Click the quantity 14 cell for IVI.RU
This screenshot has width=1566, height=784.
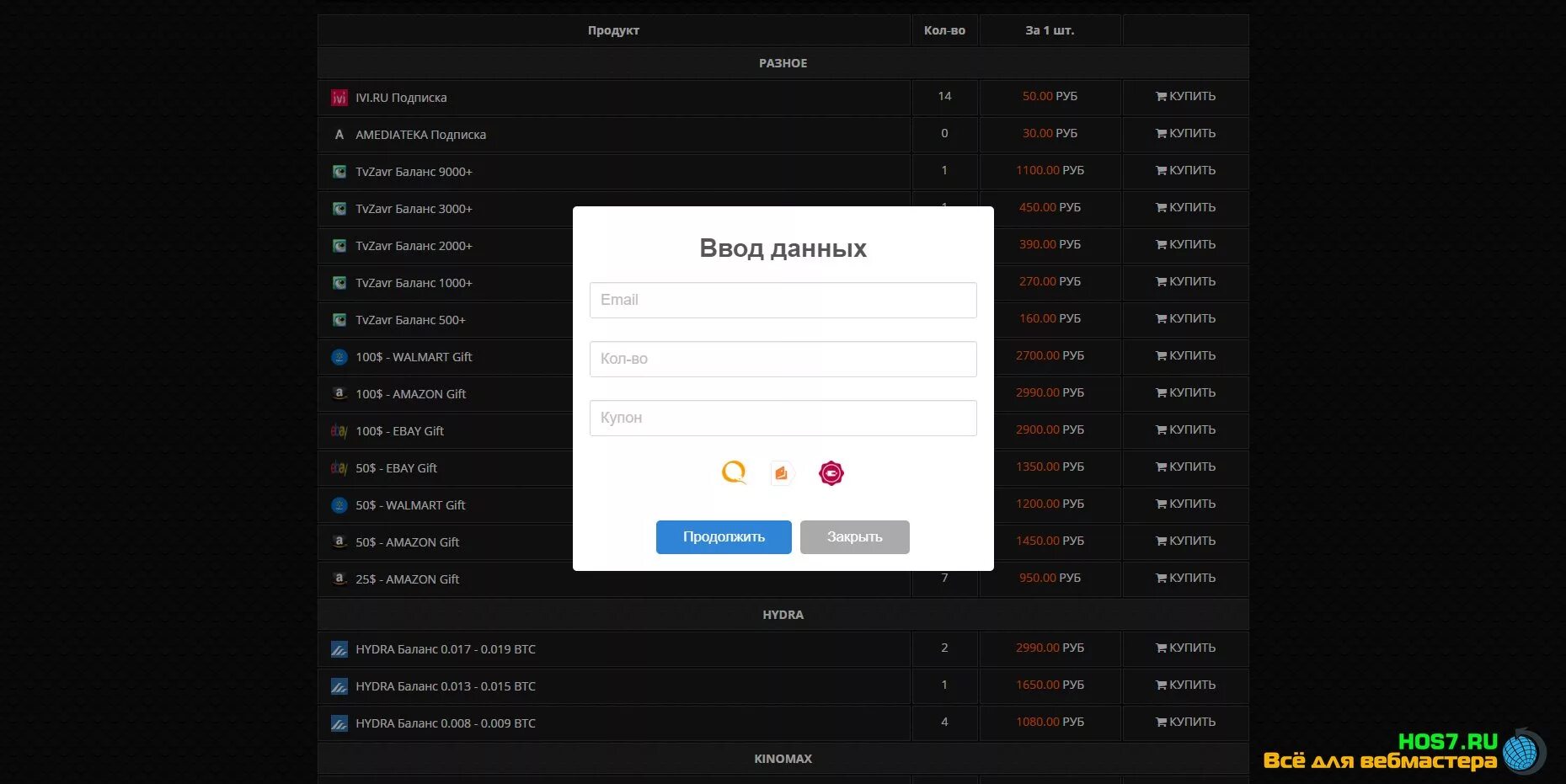pyautogui.click(x=944, y=96)
